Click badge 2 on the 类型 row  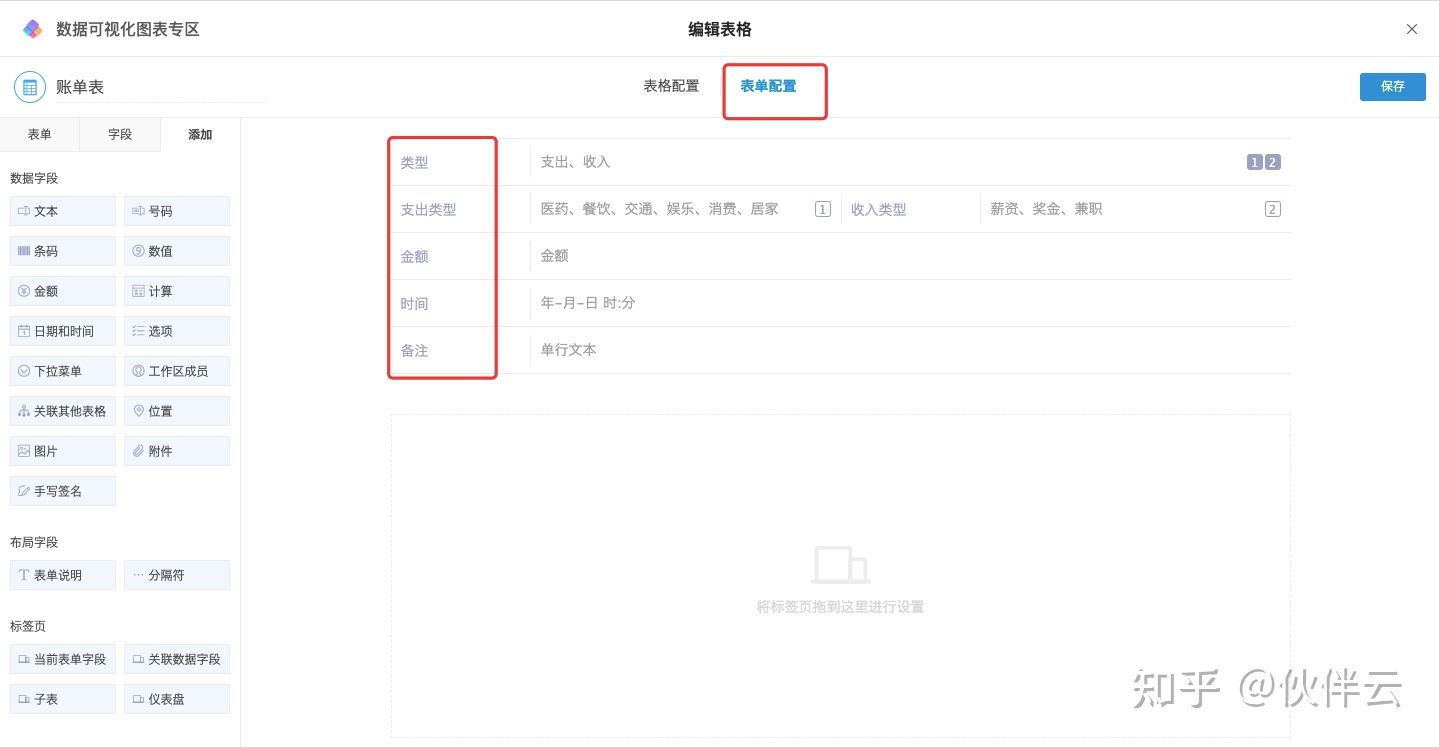(1272, 162)
